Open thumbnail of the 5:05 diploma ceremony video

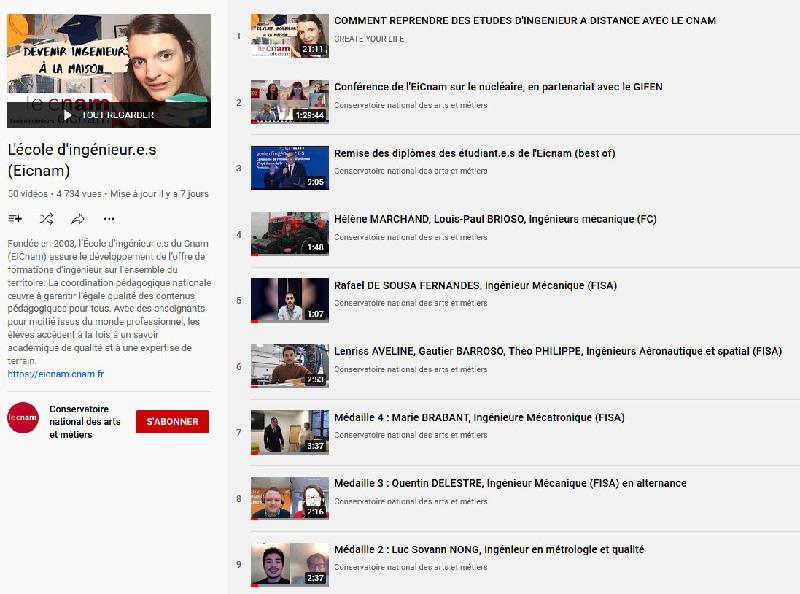click(290, 168)
